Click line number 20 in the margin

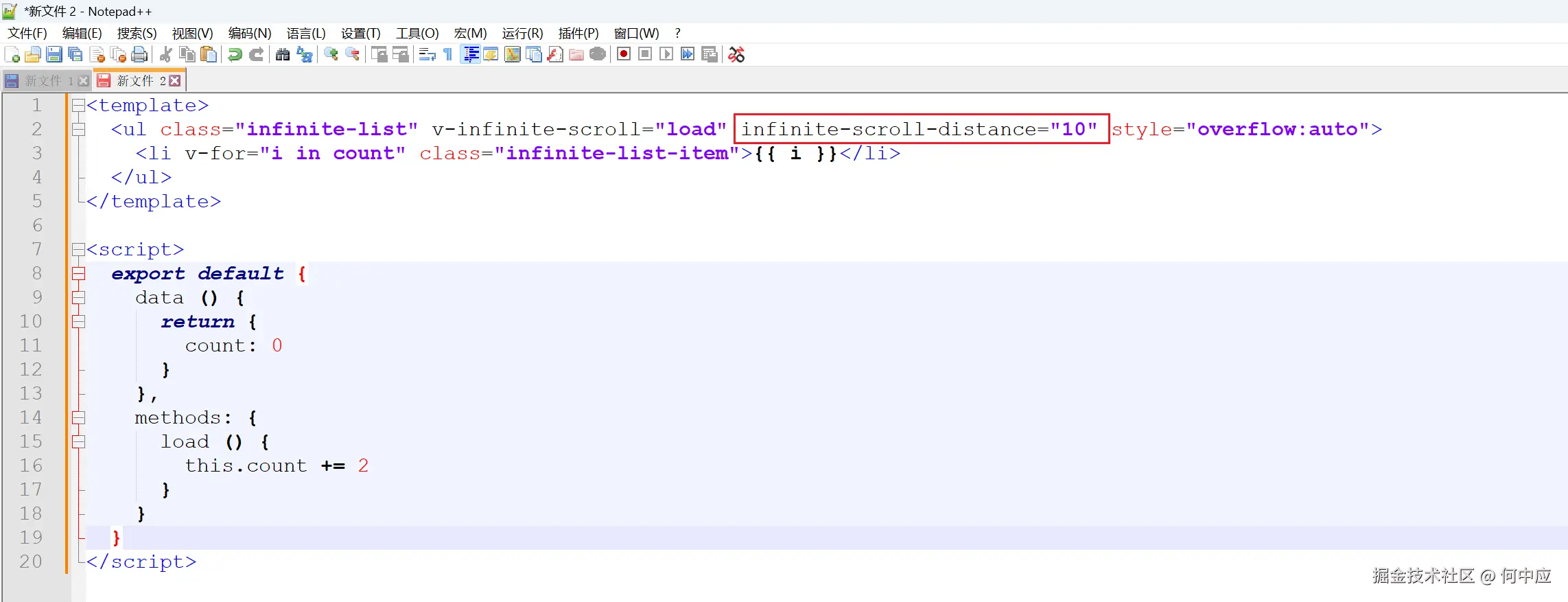tap(31, 562)
